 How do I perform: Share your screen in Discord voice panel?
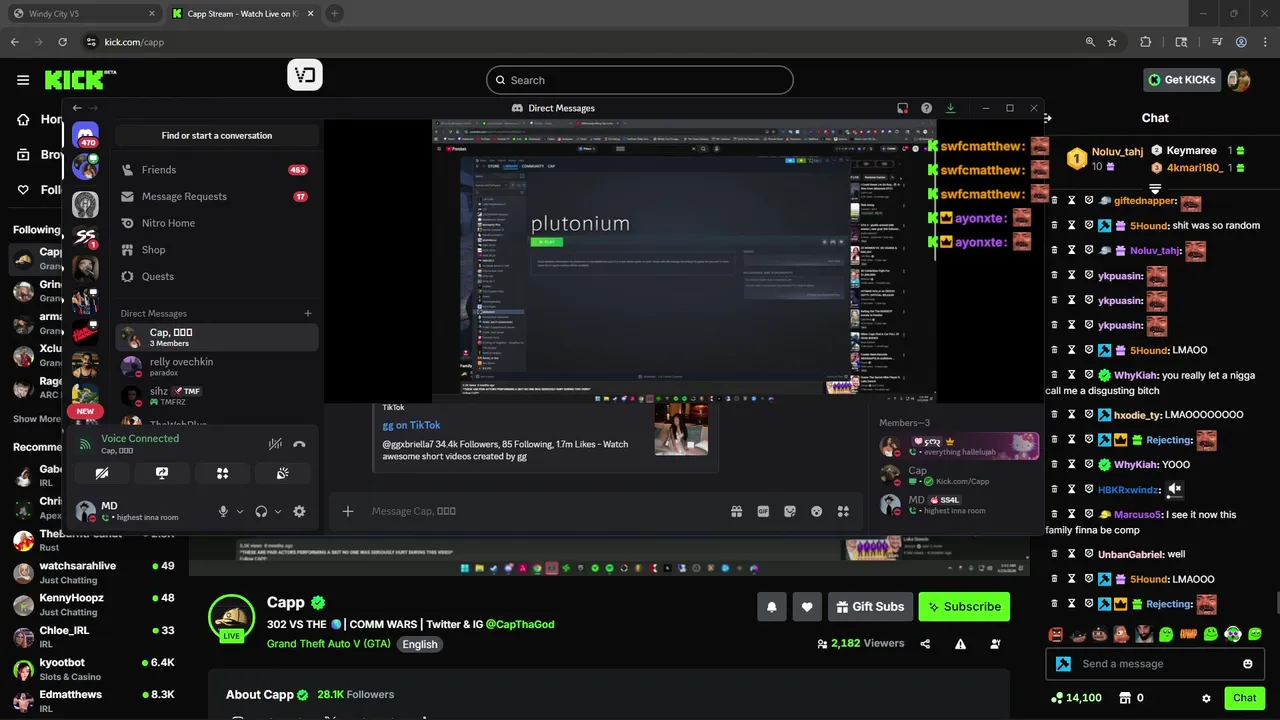pos(162,473)
